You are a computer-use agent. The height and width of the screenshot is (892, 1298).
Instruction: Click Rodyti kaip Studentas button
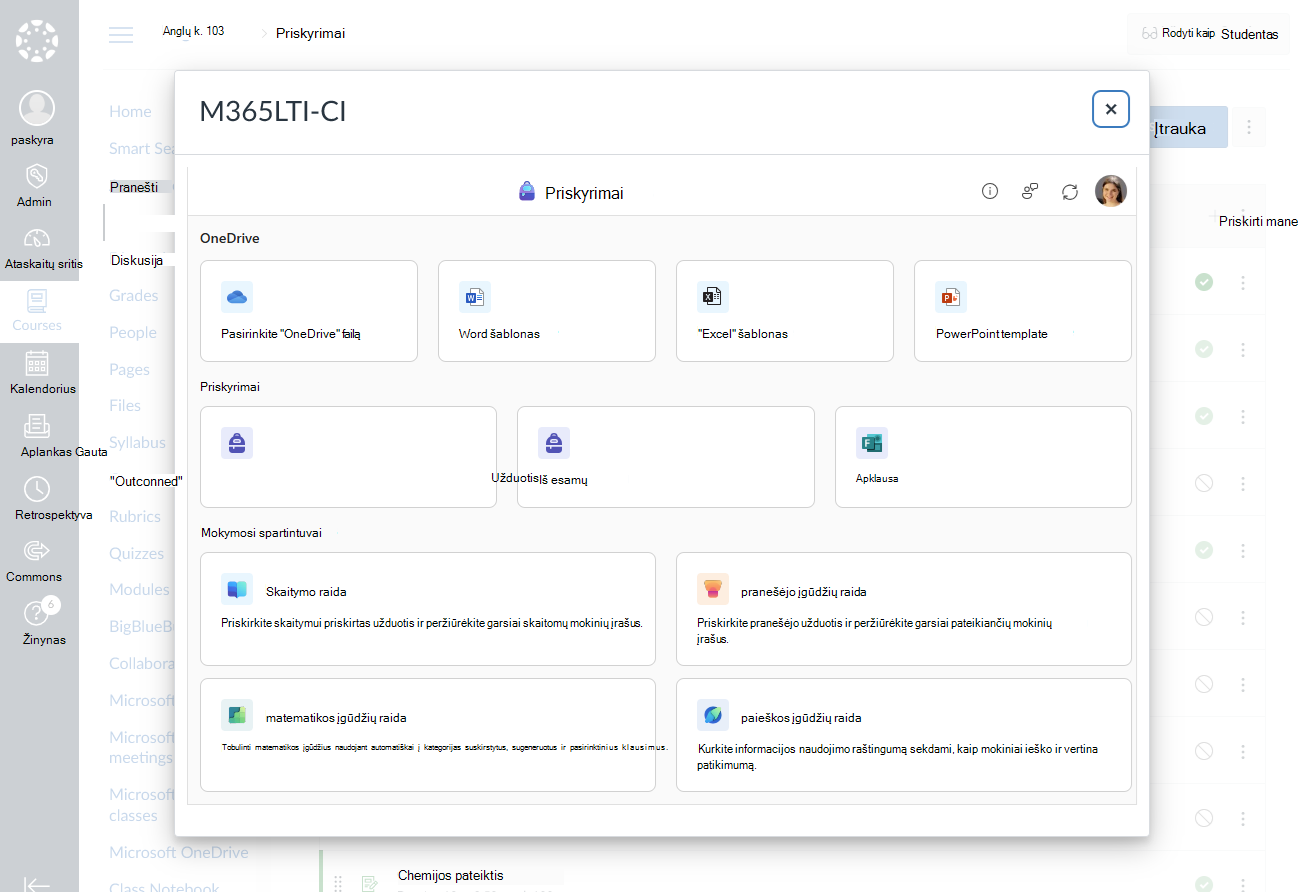1209,34
